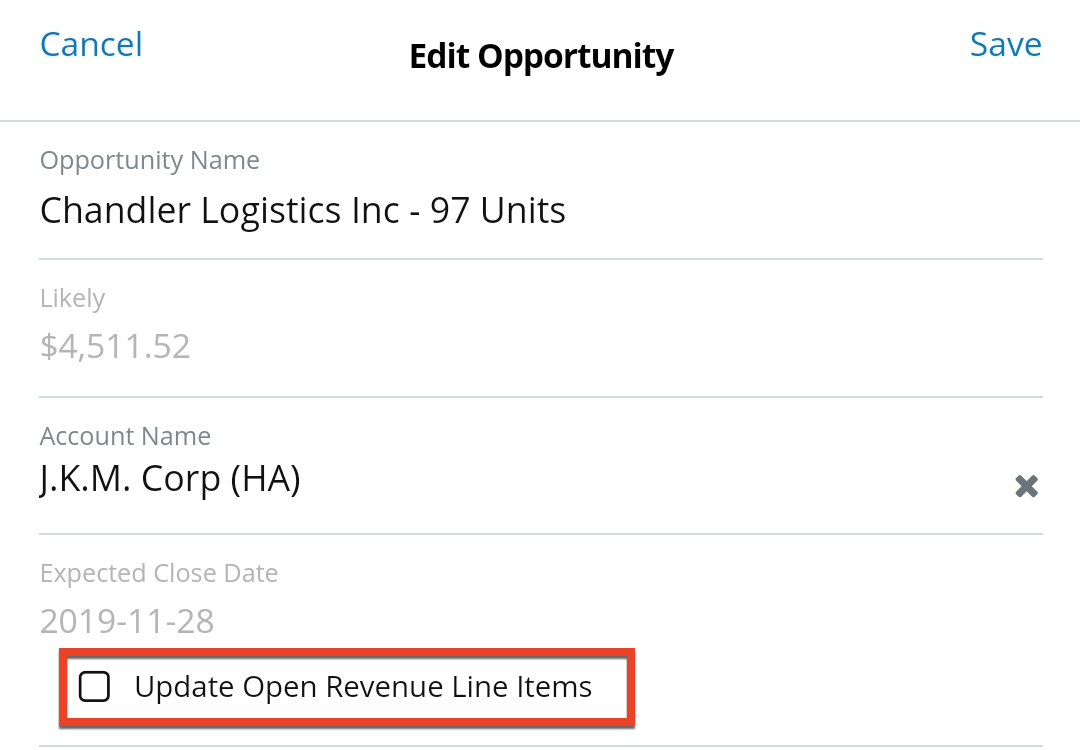Save the opportunity changes
The image size is (1080, 750).
click(x=1005, y=45)
